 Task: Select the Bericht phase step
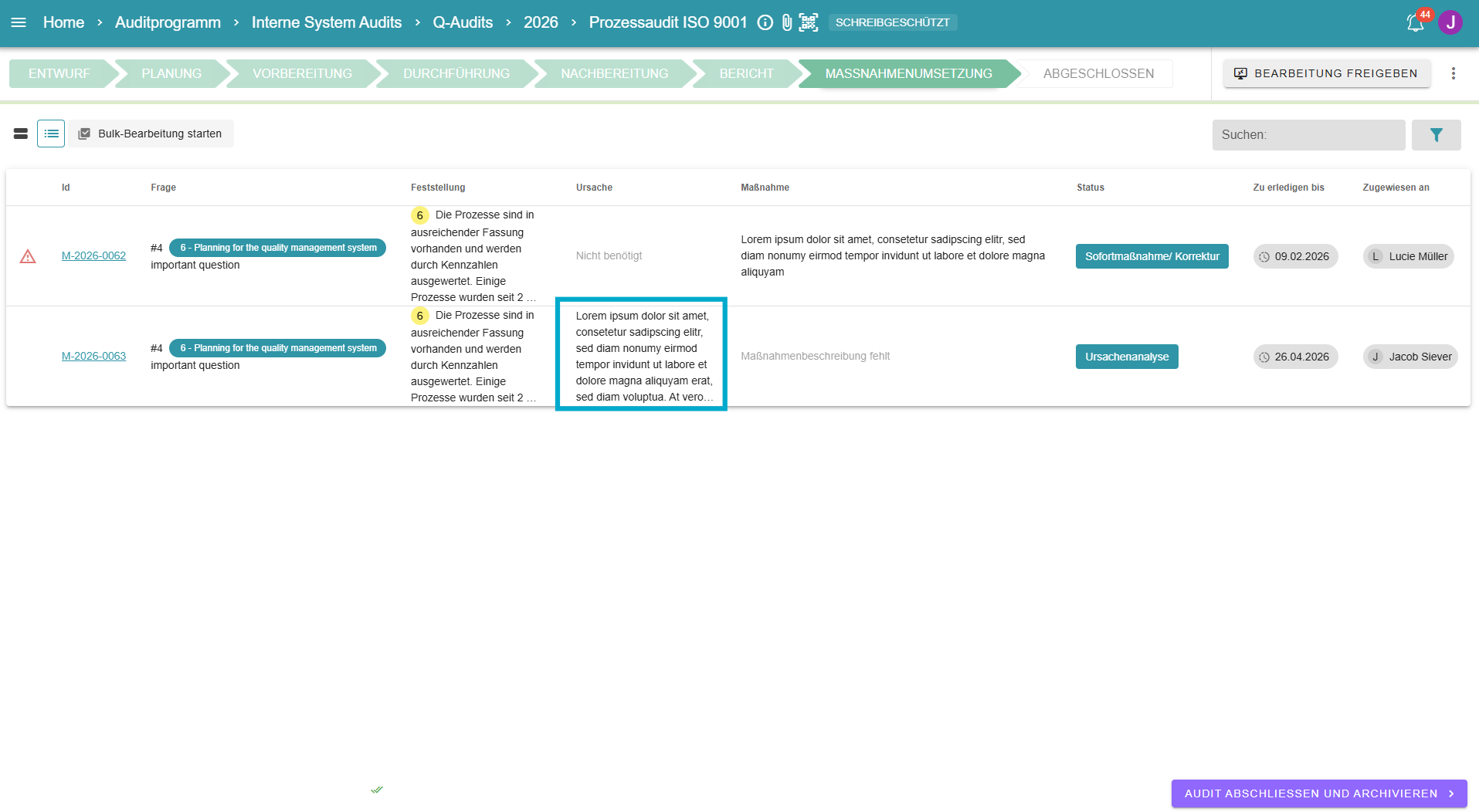[745, 73]
